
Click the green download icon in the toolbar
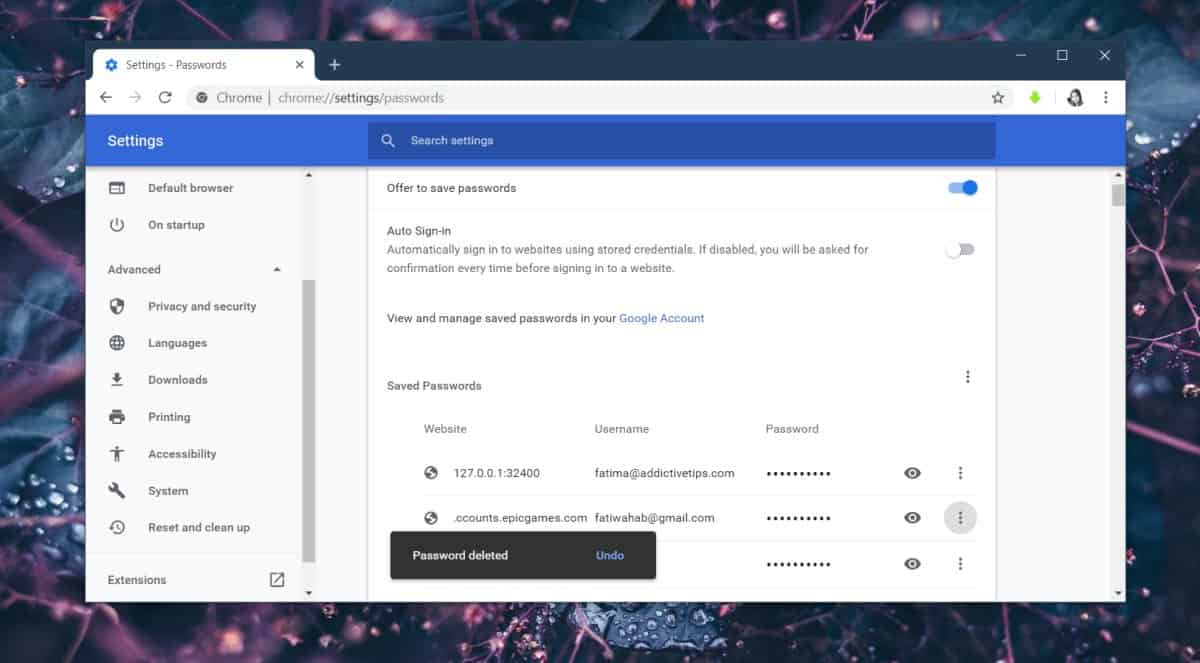[x=1035, y=97]
